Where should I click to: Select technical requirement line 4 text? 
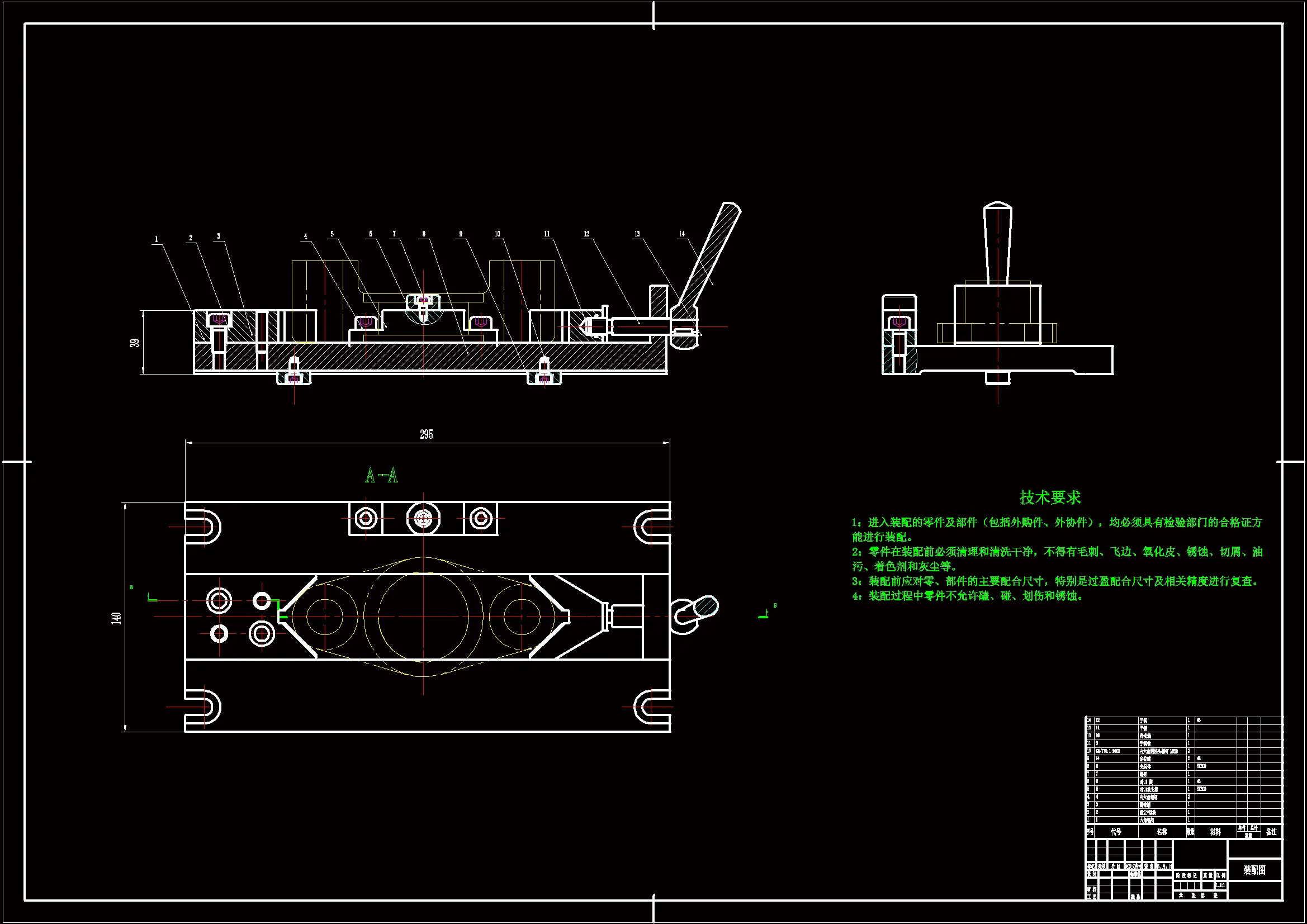click(x=968, y=596)
